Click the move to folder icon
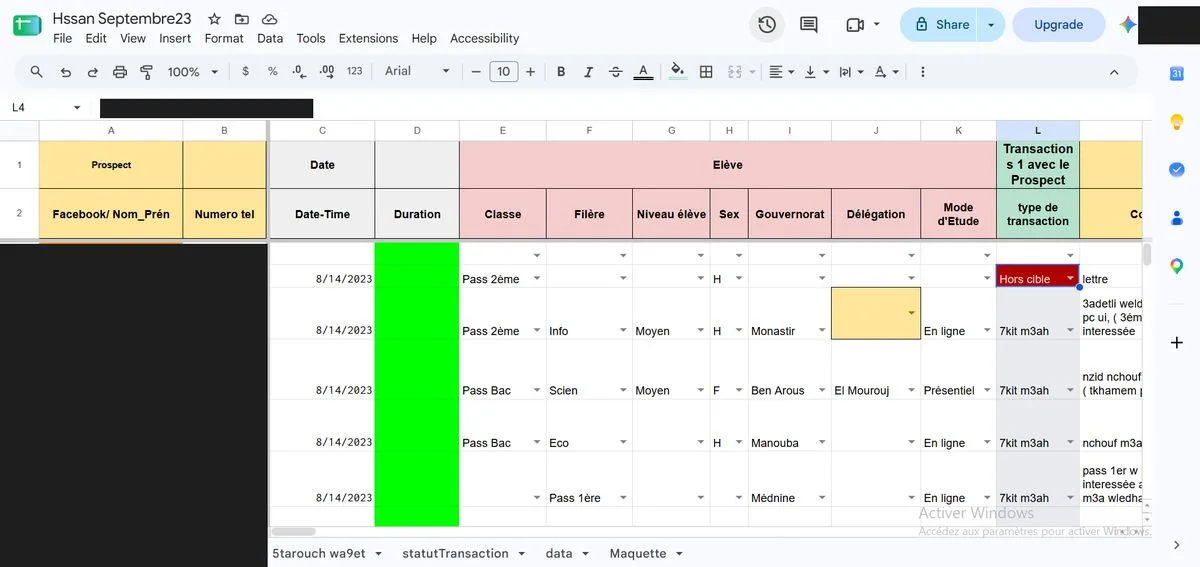1200x567 pixels. pyautogui.click(x=242, y=19)
